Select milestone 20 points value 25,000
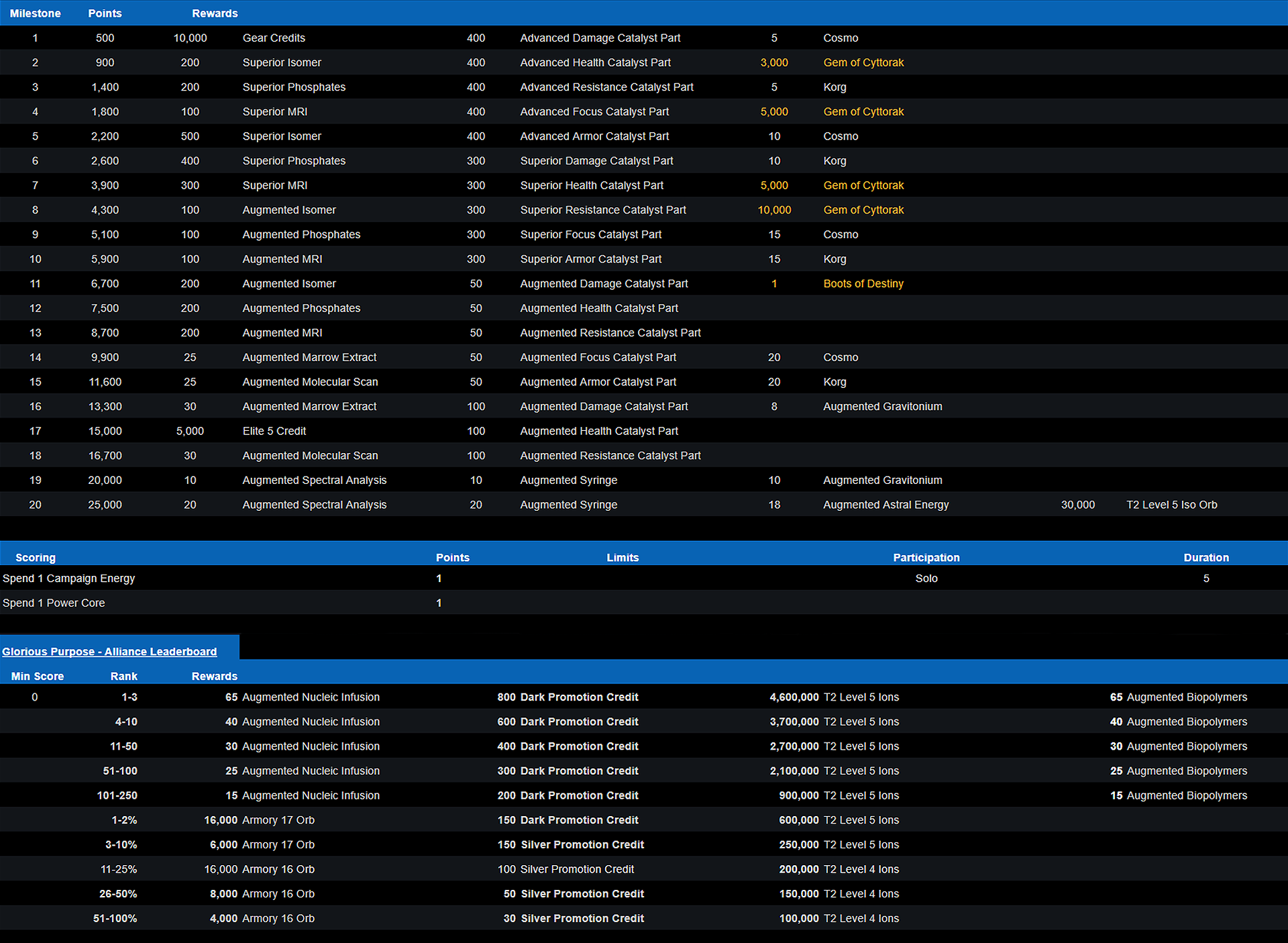 [105, 505]
